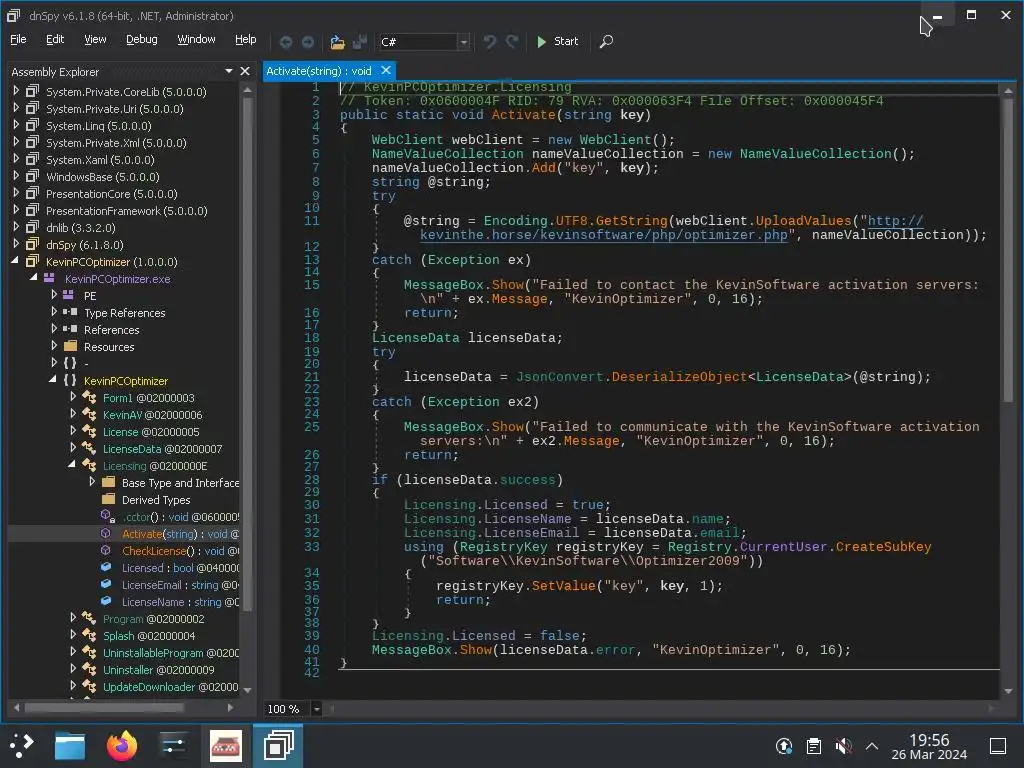
Task: Click the code editor vertical scrollbar
Action: coord(1008,248)
